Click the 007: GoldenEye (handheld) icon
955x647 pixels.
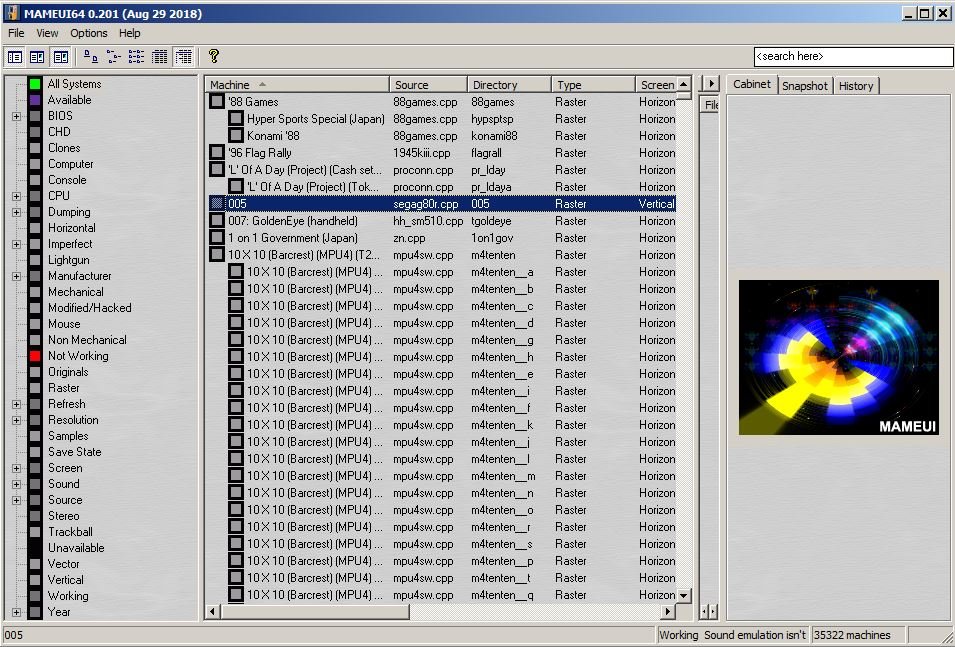(x=217, y=221)
